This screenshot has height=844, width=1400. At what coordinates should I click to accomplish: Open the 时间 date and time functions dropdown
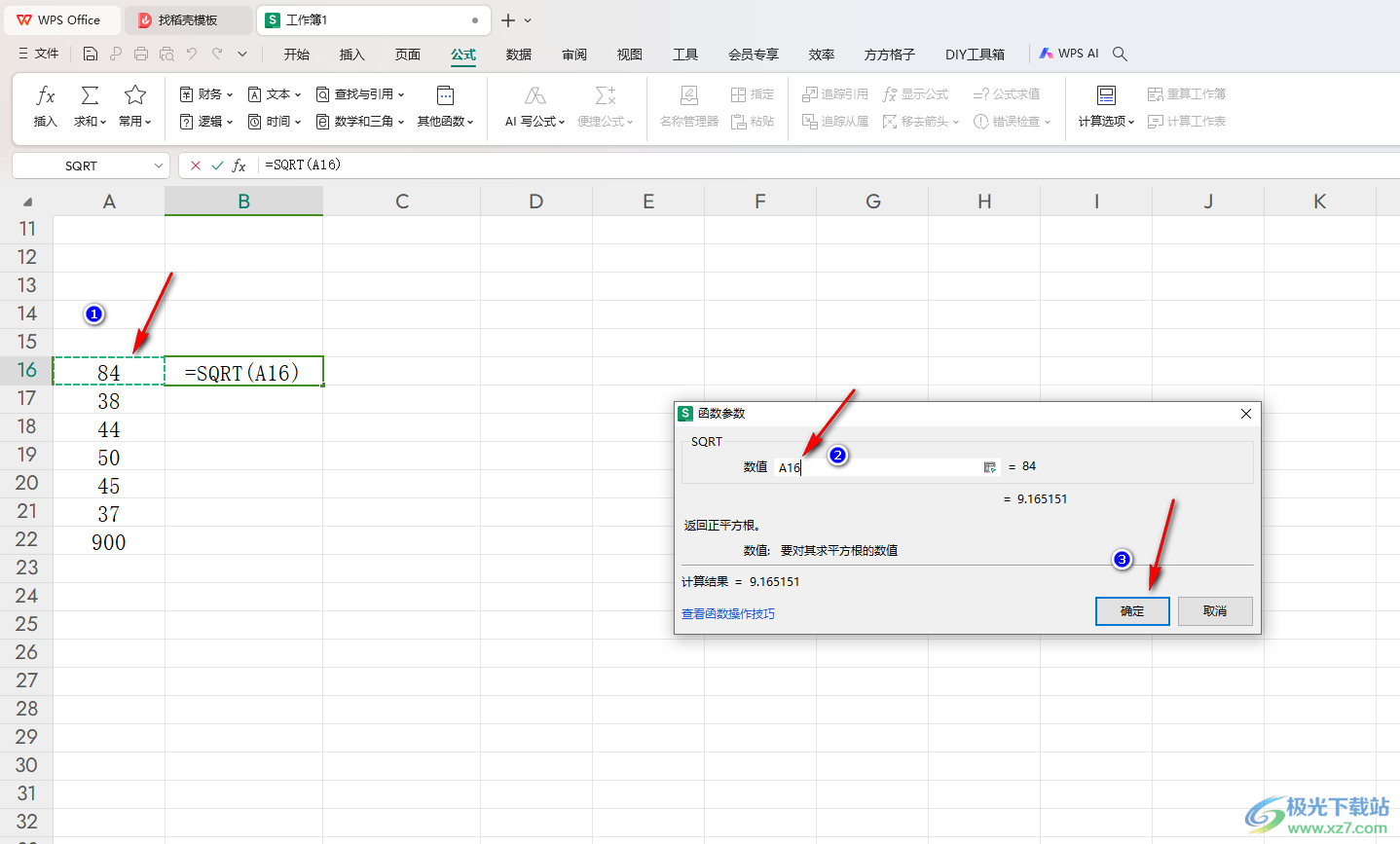pyautogui.click(x=275, y=122)
